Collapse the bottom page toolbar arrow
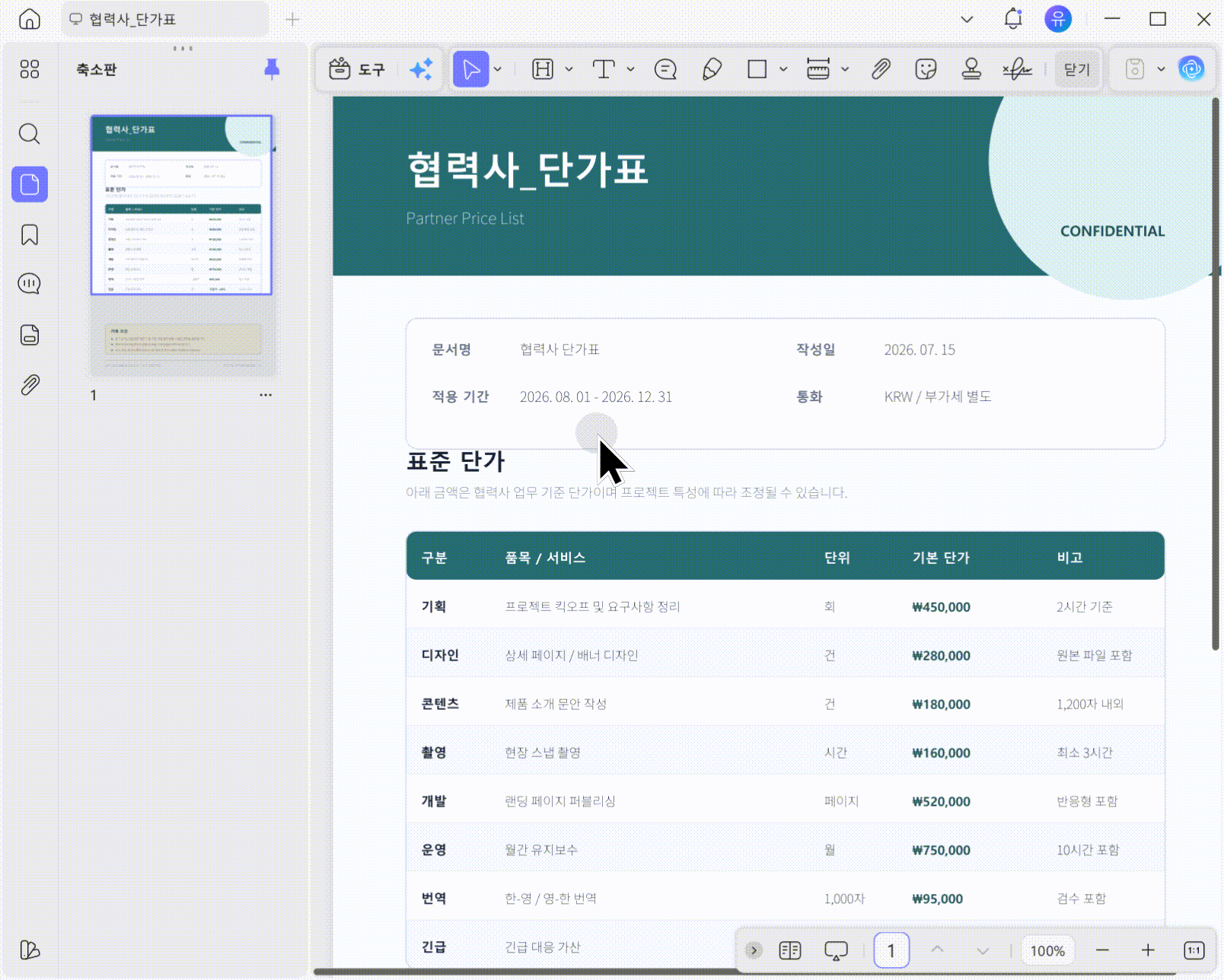Image resolution: width=1224 pixels, height=980 pixels. [754, 950]
